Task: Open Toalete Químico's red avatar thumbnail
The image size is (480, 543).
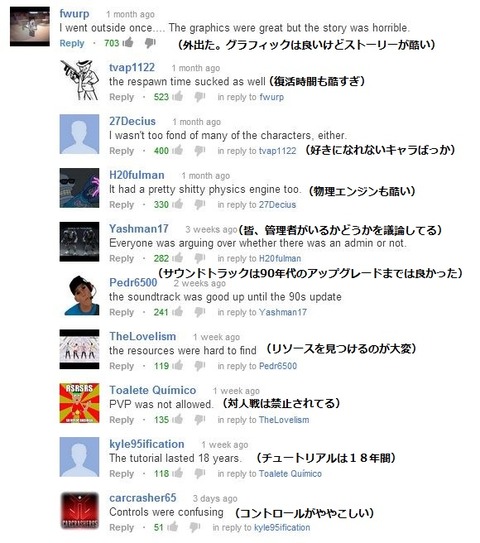Action: [79, 403]
